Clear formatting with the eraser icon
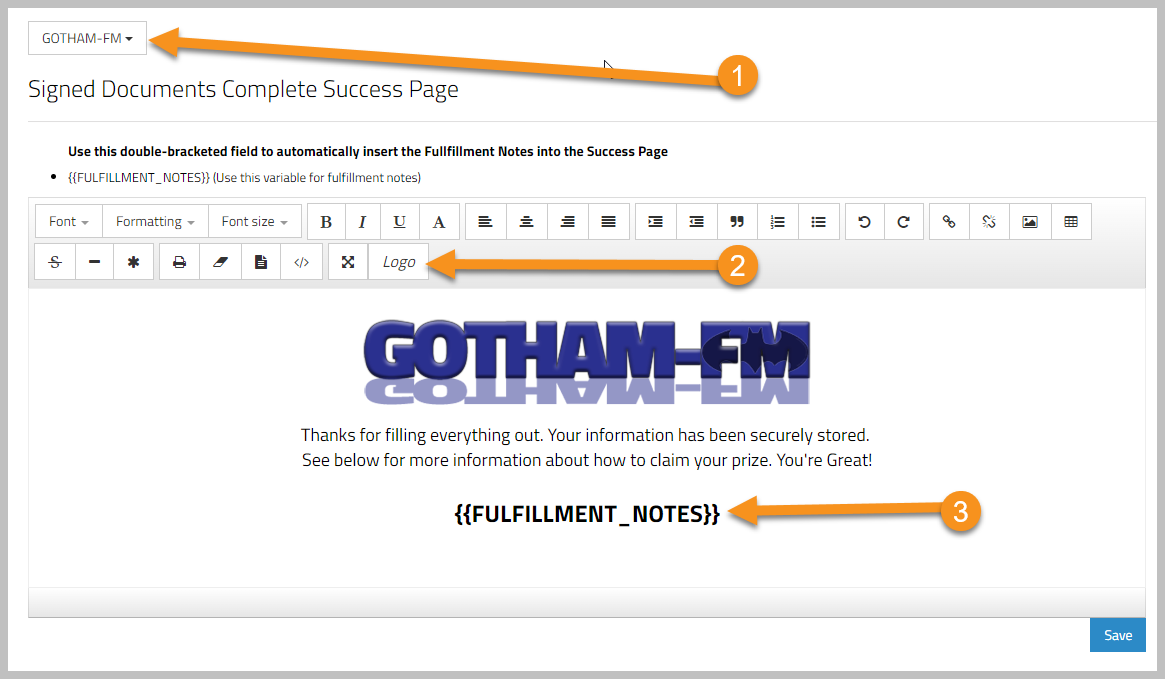1165x679 pixels. (x=221, y=261)
